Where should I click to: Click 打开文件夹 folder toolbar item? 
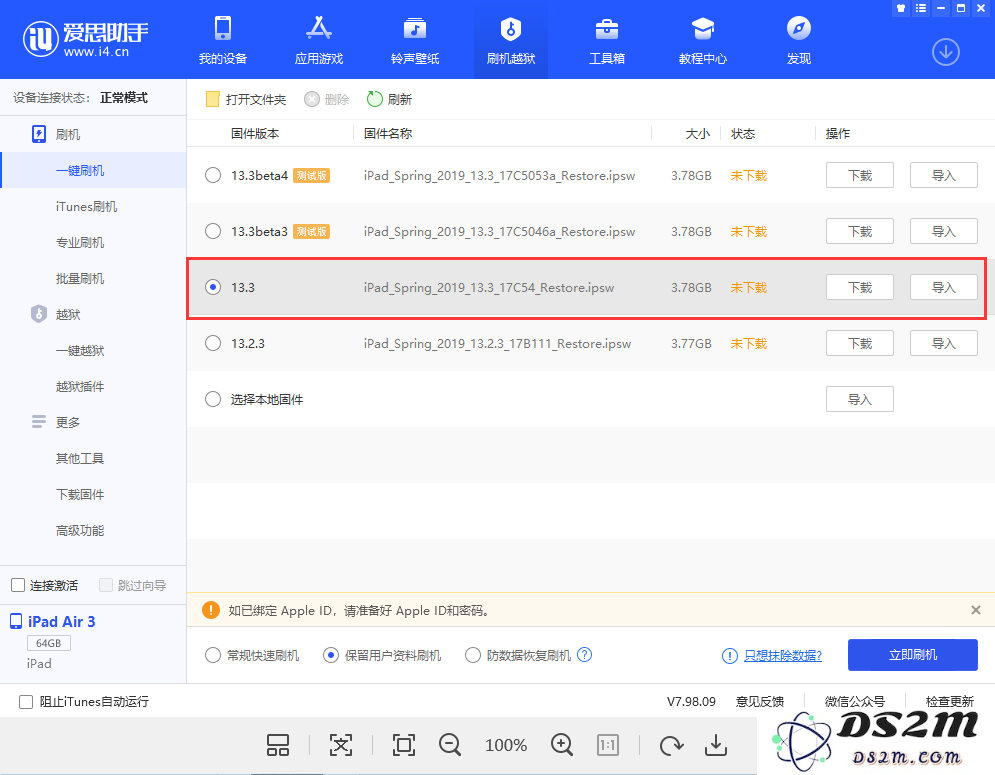pos(246,99)
